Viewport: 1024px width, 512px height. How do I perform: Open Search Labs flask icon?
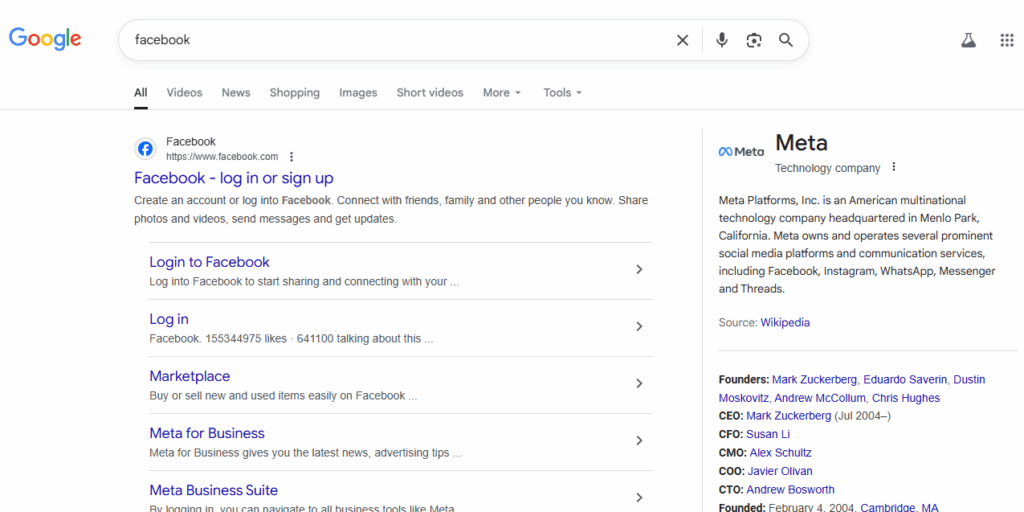[x=968, y=40]
